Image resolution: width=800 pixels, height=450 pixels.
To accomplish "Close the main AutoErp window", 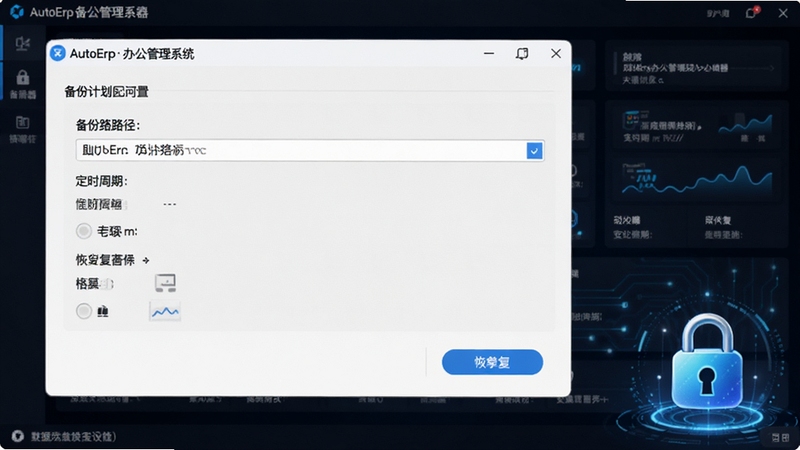I will point(783,13).
